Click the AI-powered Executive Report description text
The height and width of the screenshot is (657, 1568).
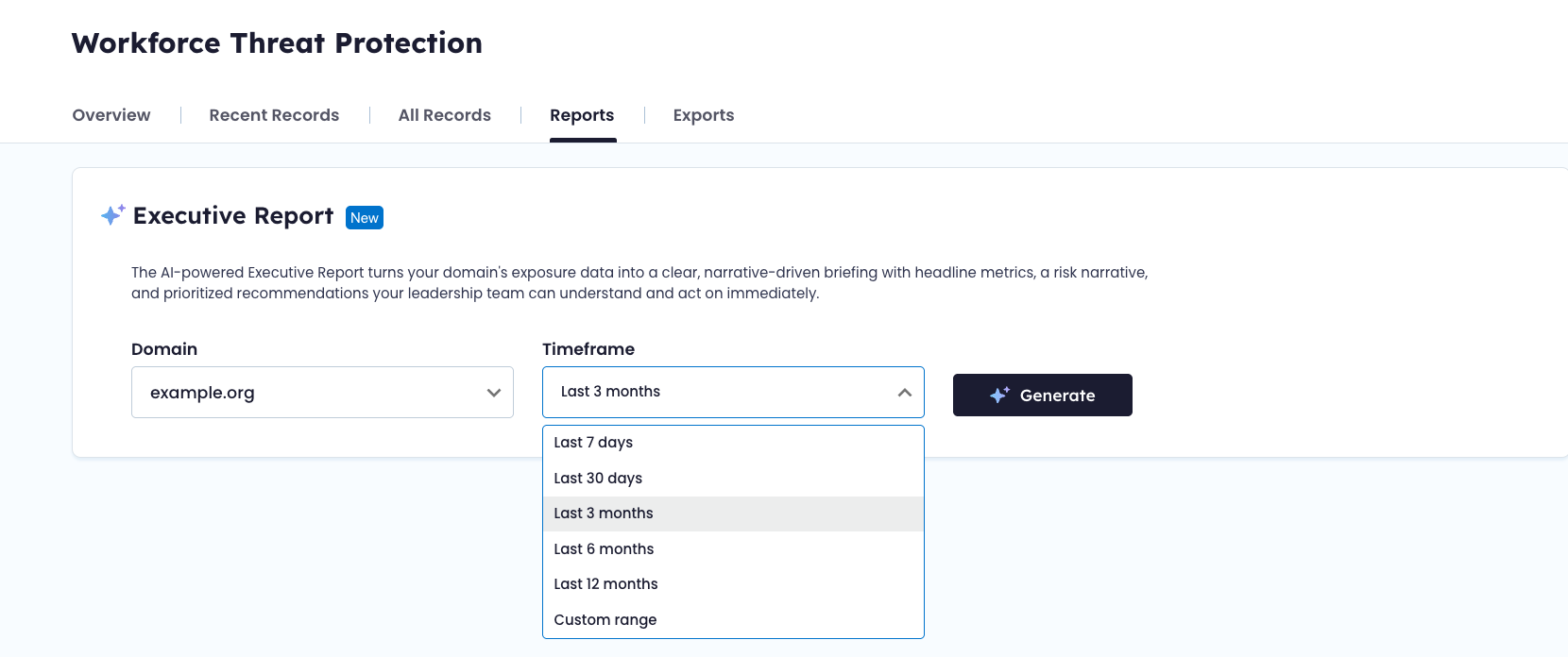pyautogui.click(x=639, y=283)
